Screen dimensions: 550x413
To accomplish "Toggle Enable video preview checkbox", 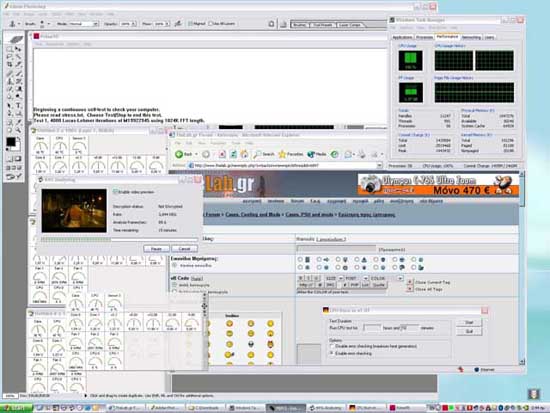I will (115, 192).
